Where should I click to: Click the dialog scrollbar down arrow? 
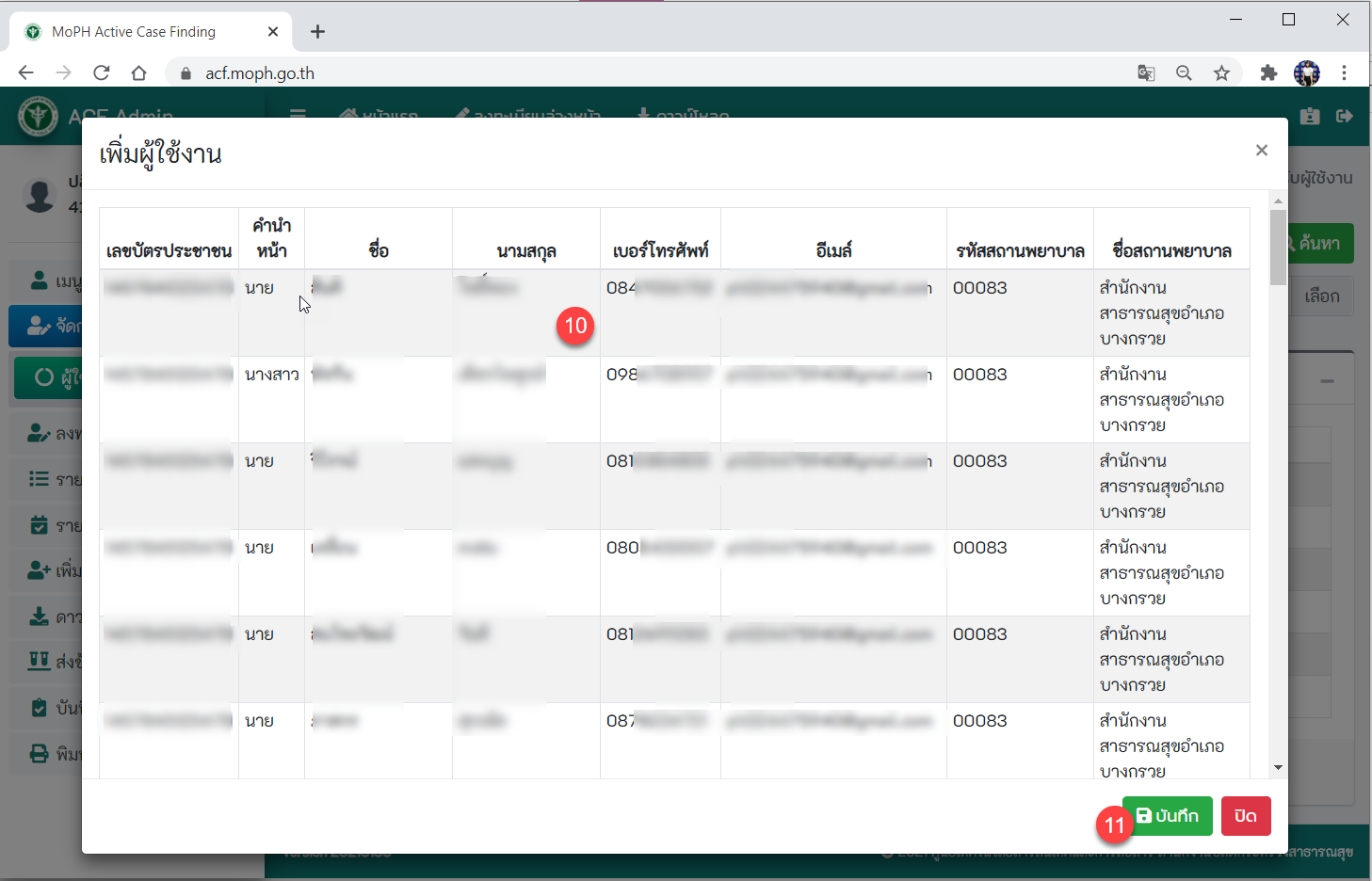pos(1278,768)
